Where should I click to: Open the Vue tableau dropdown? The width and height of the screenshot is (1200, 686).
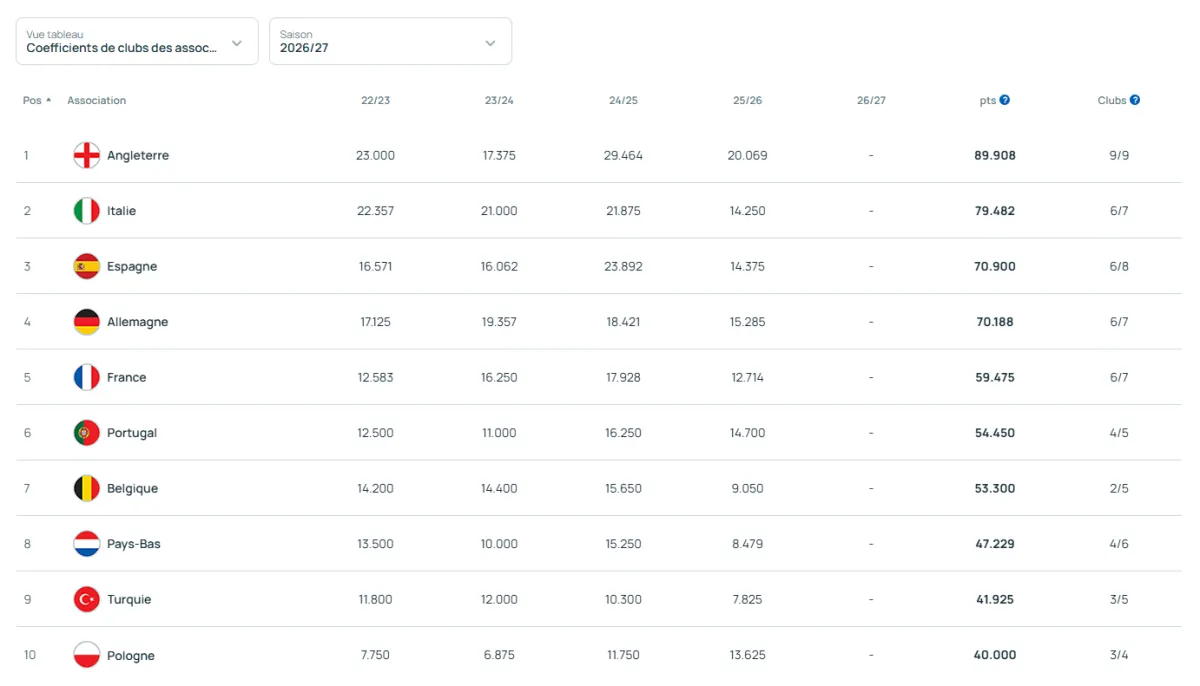tap(137, 42)
